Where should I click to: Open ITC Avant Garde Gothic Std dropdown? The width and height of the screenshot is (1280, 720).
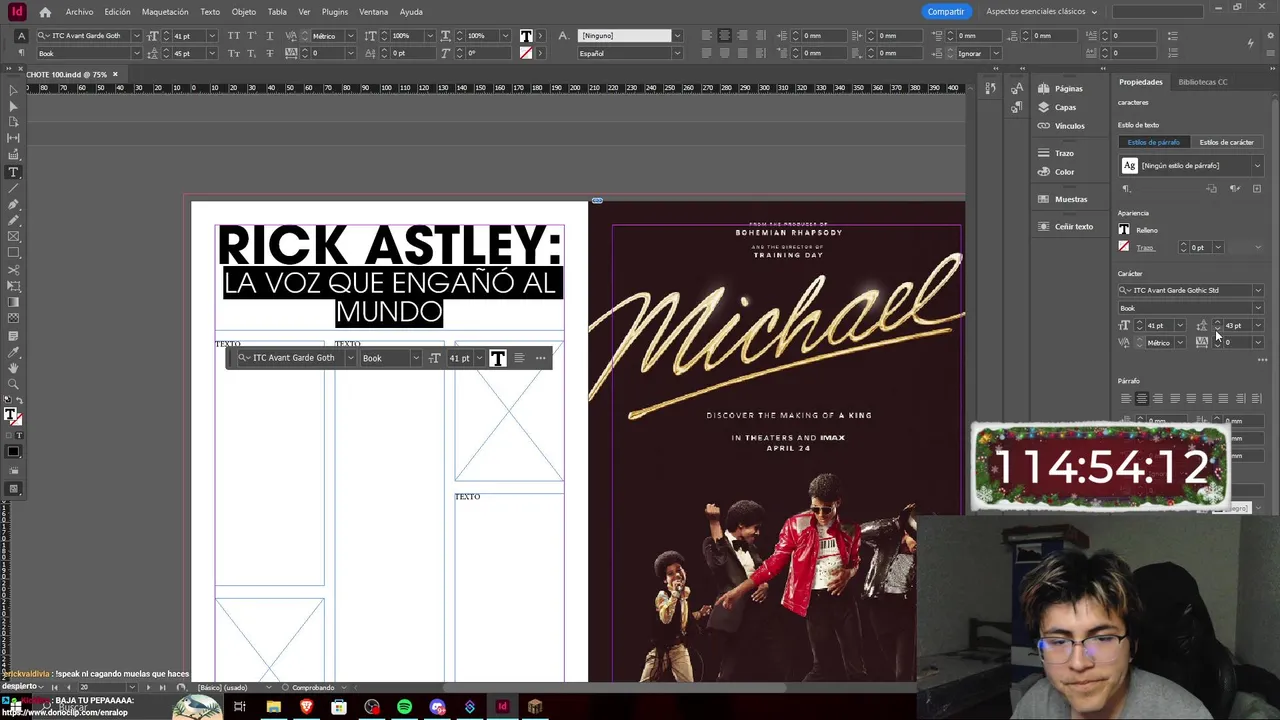pyautogui.click(x=1257, y=290)
